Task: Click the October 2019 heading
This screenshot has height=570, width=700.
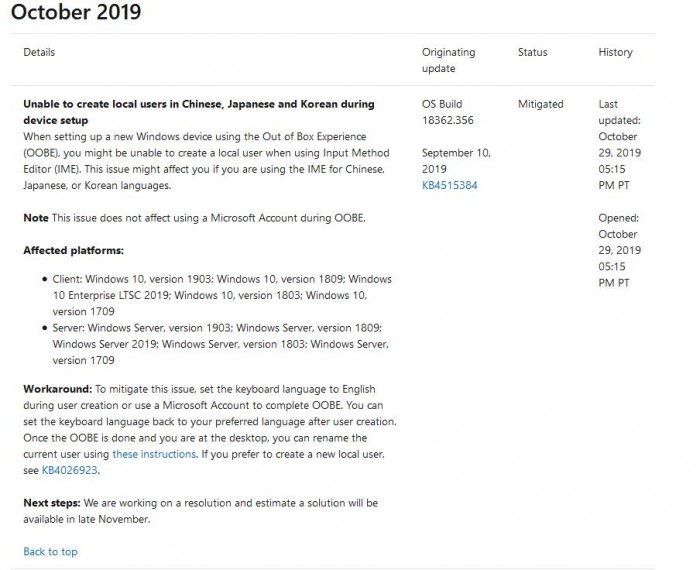Action: (76, 13)
